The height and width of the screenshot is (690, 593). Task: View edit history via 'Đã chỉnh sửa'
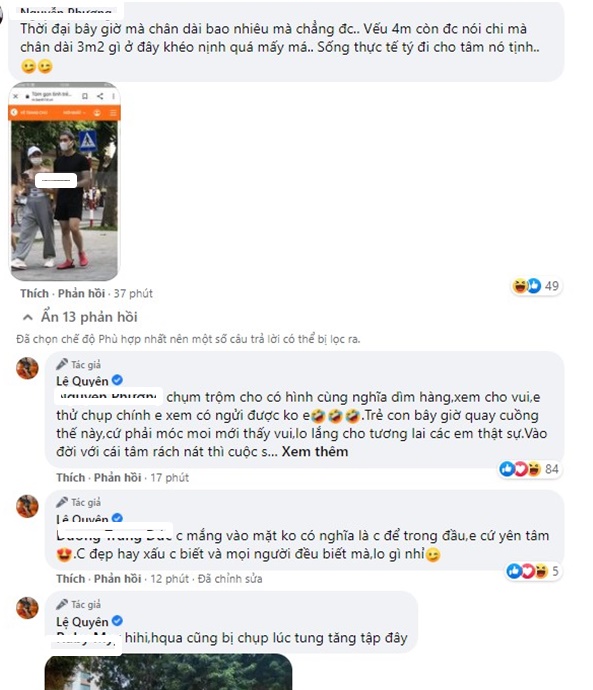click(x=230, y=579)
